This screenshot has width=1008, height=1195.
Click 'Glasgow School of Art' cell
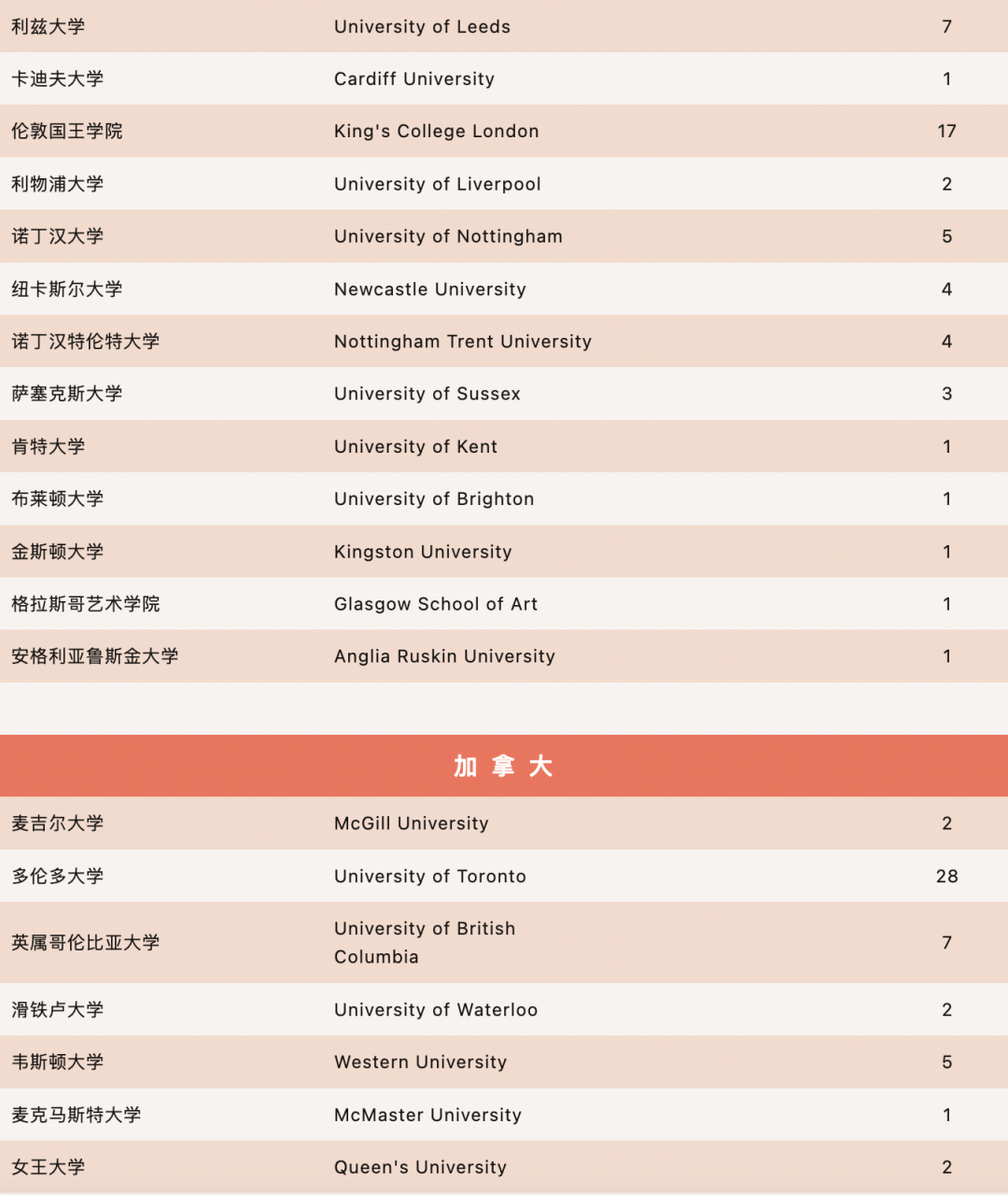(436, 604)
